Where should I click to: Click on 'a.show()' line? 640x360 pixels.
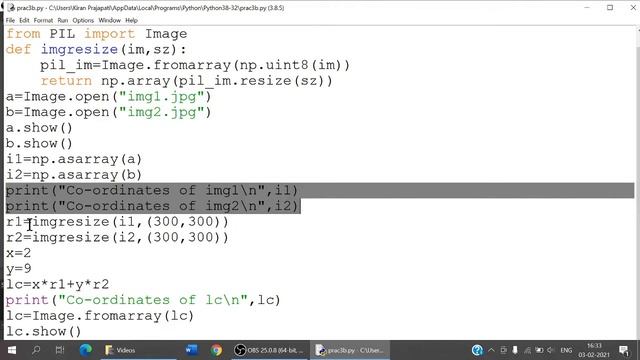point(39,128)
